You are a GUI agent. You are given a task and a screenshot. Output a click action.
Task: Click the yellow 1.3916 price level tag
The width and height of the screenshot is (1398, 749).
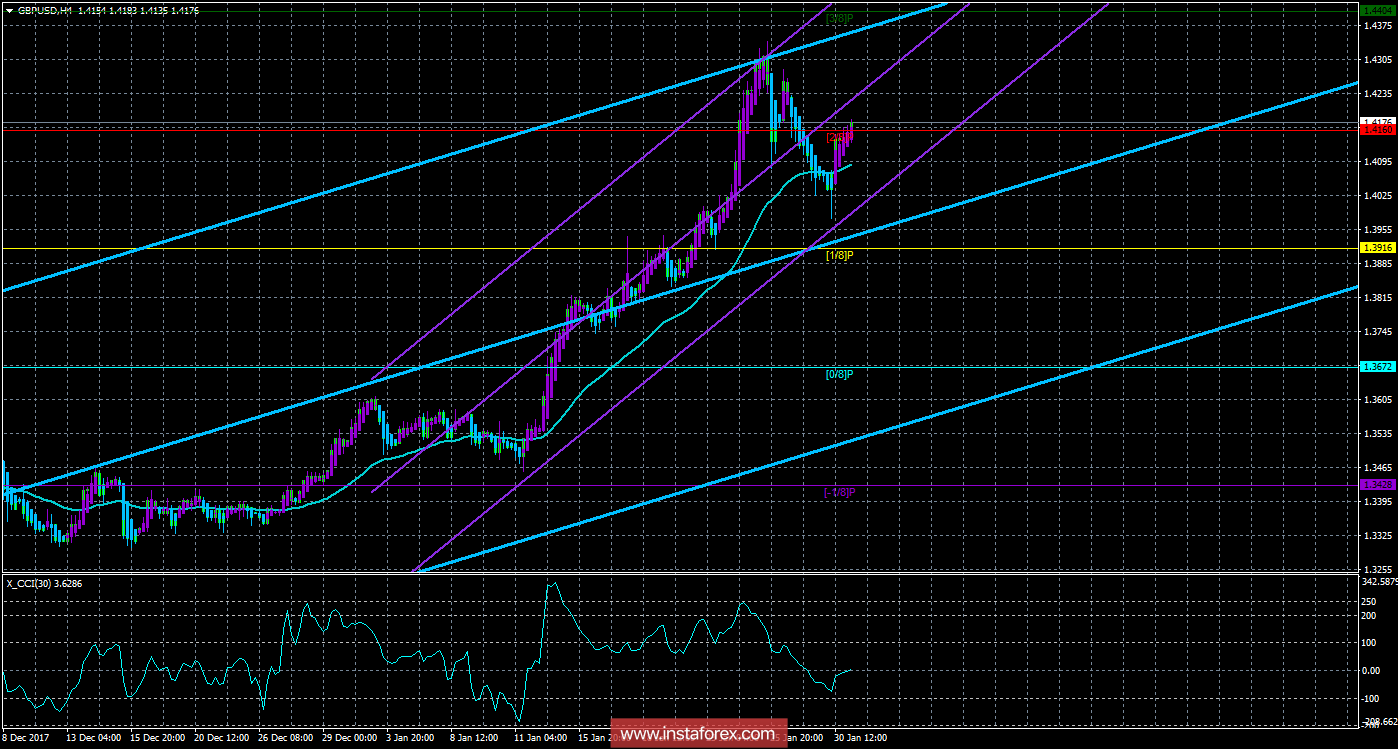(1377, 248)
